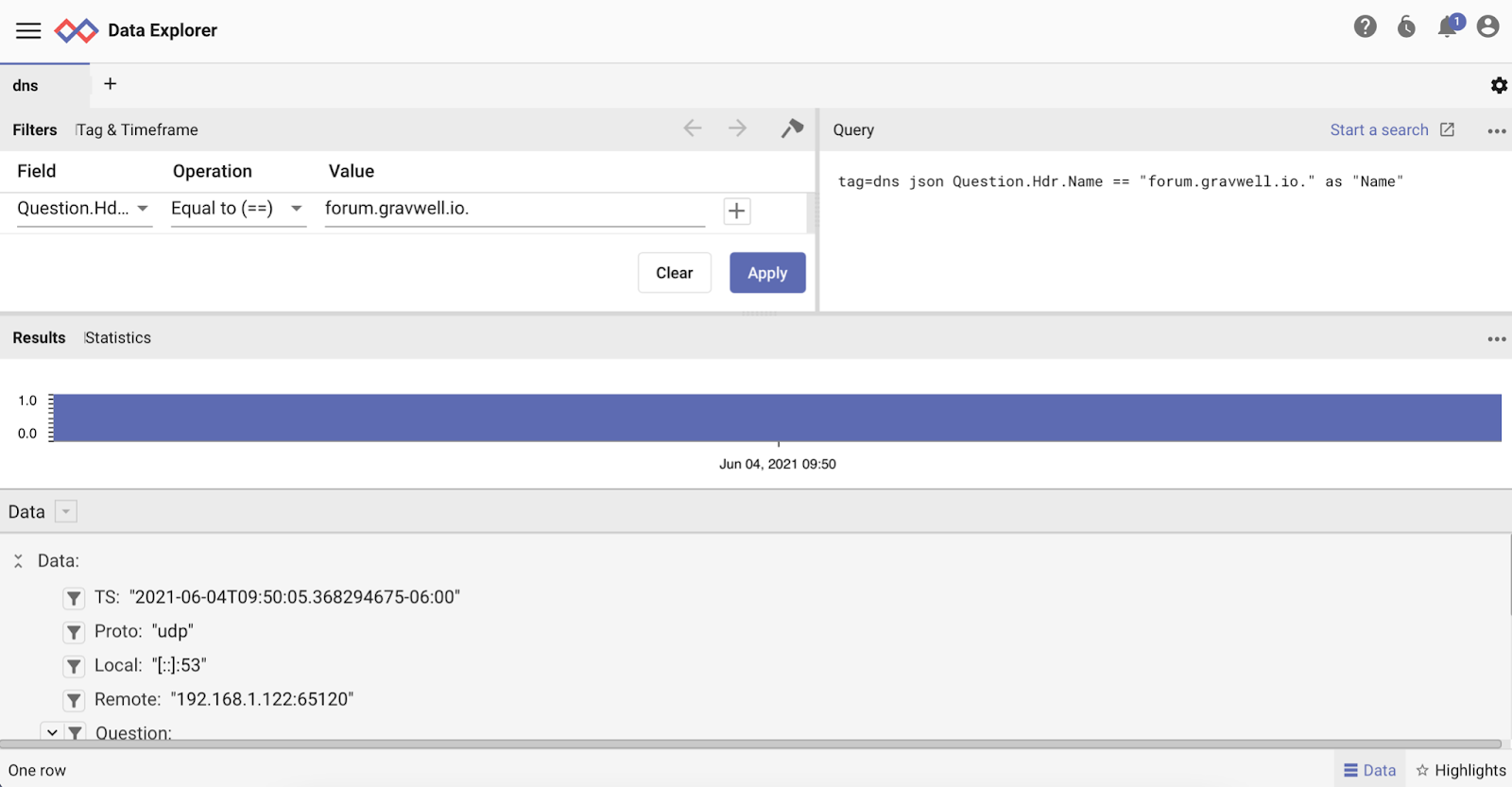Viewport: 1512px width, 787px height.
Task: Expand the Question node
Action: (52, 732)
